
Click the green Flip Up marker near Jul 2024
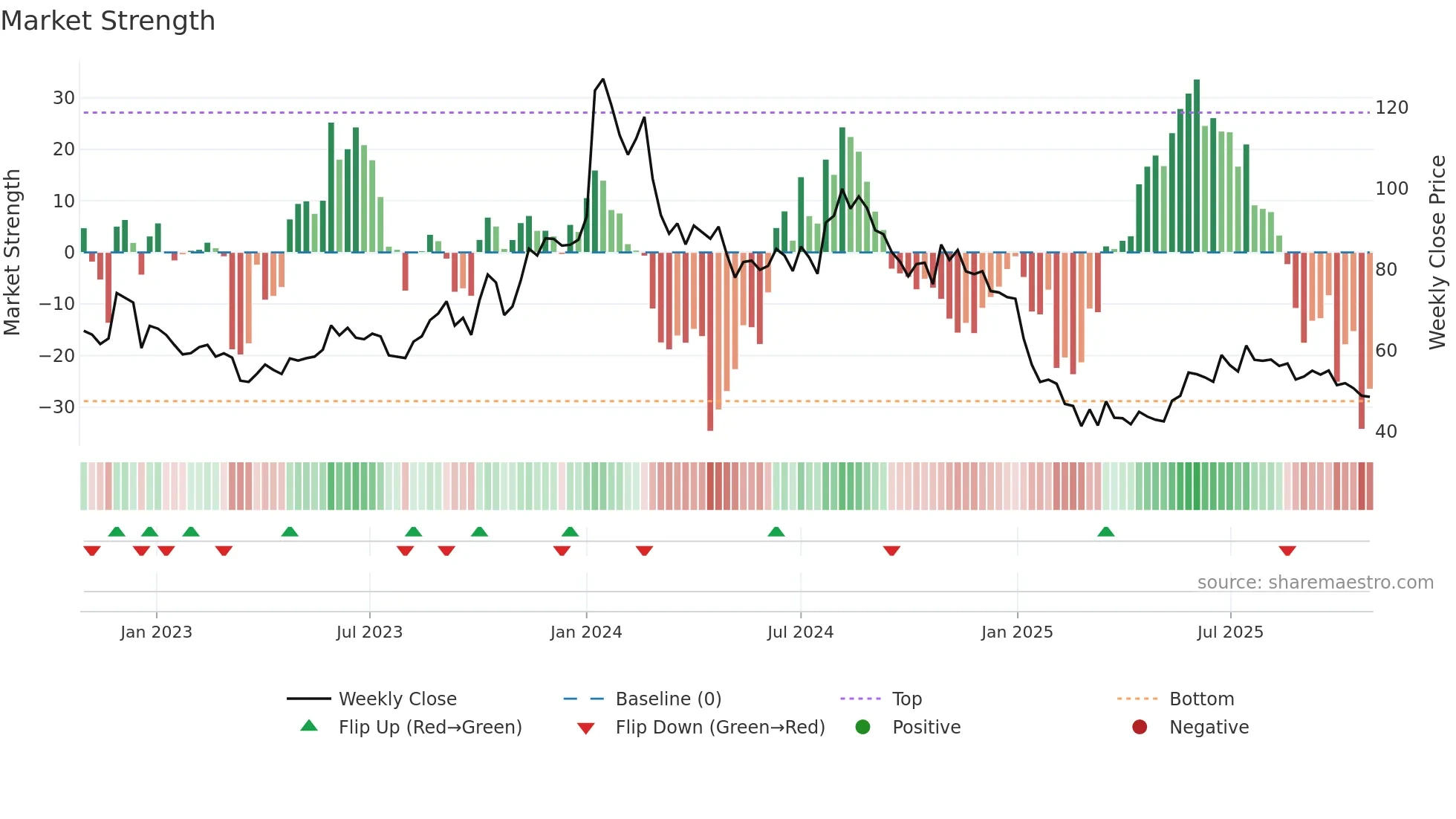(x=776, y=531)
